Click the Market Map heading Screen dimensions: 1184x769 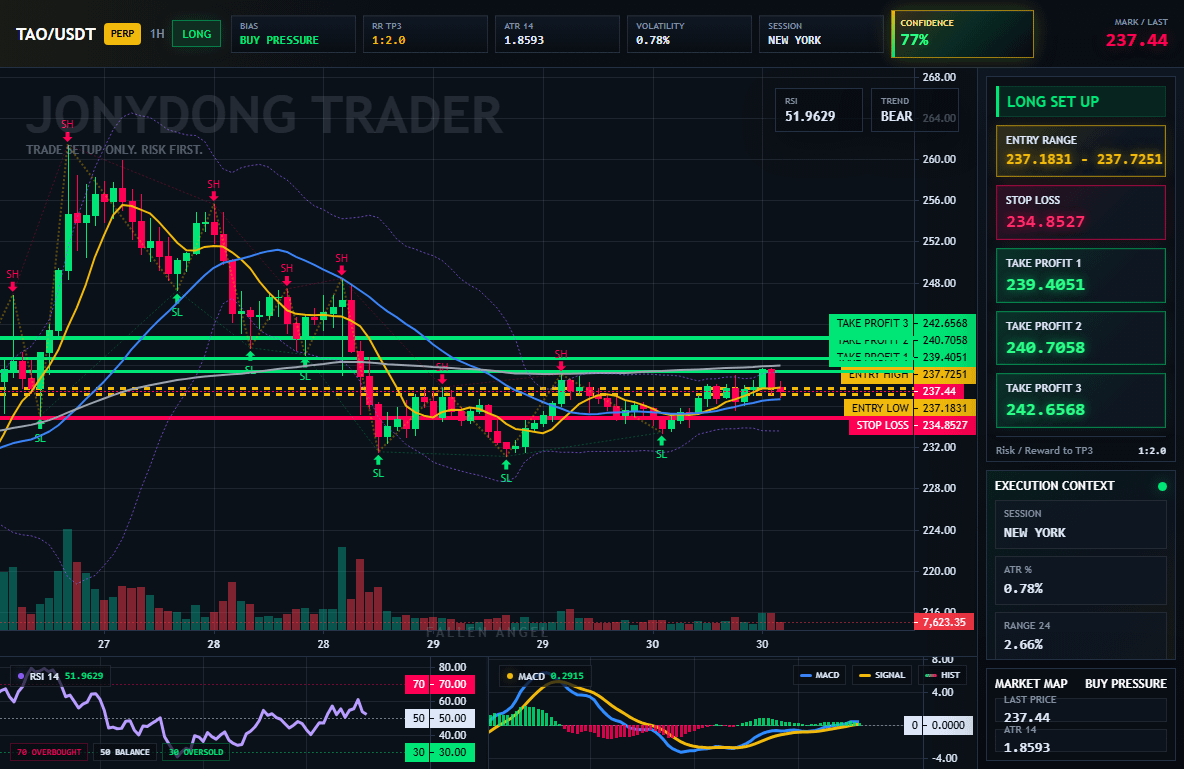[x=1031, y=684]
